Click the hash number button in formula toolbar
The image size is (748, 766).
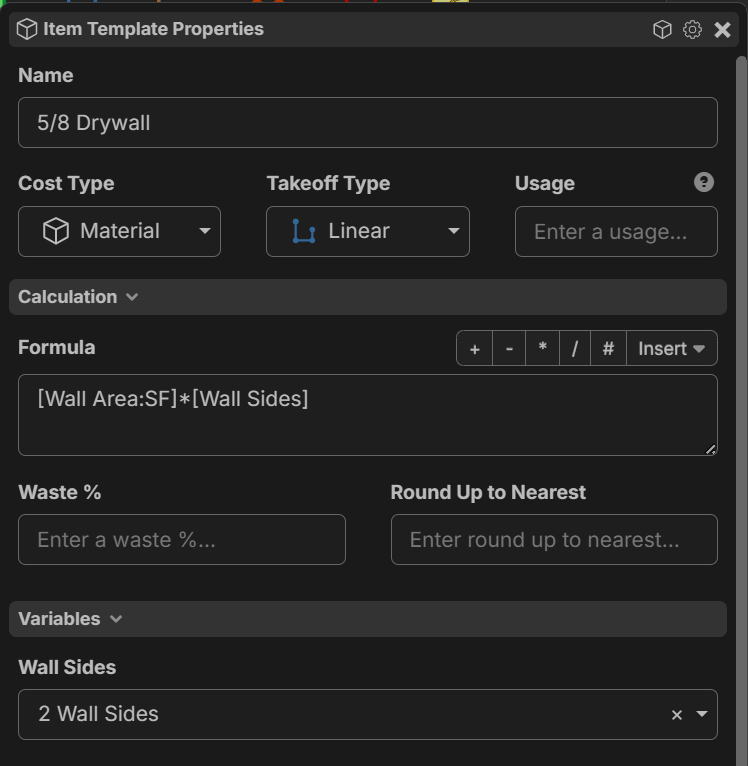coord(608,348)
